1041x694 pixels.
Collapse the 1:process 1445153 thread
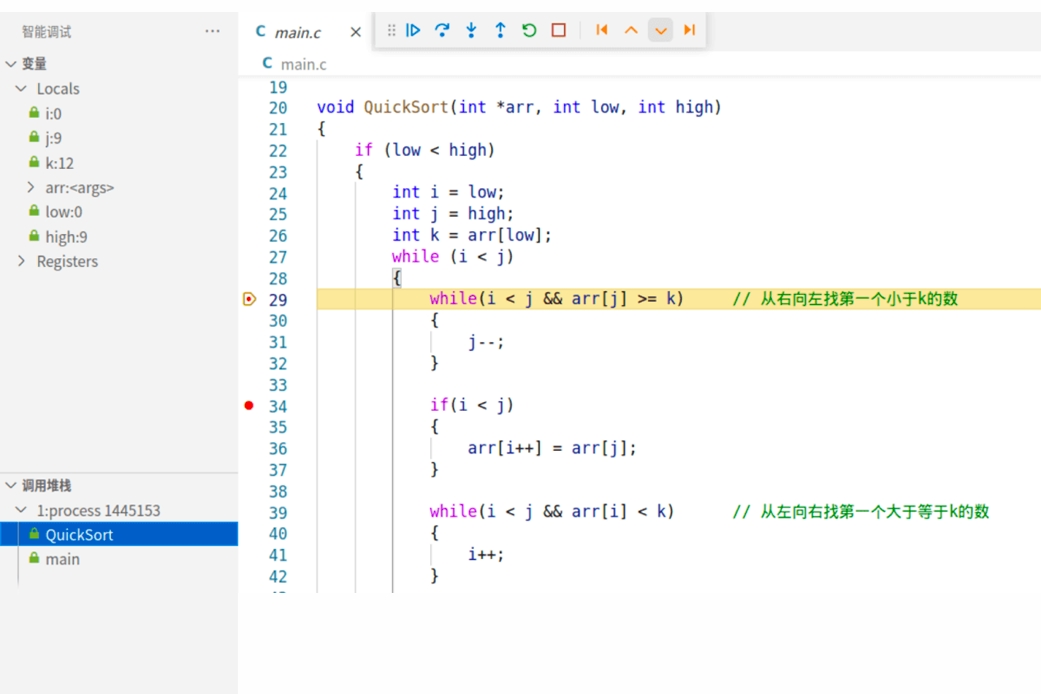21,510
